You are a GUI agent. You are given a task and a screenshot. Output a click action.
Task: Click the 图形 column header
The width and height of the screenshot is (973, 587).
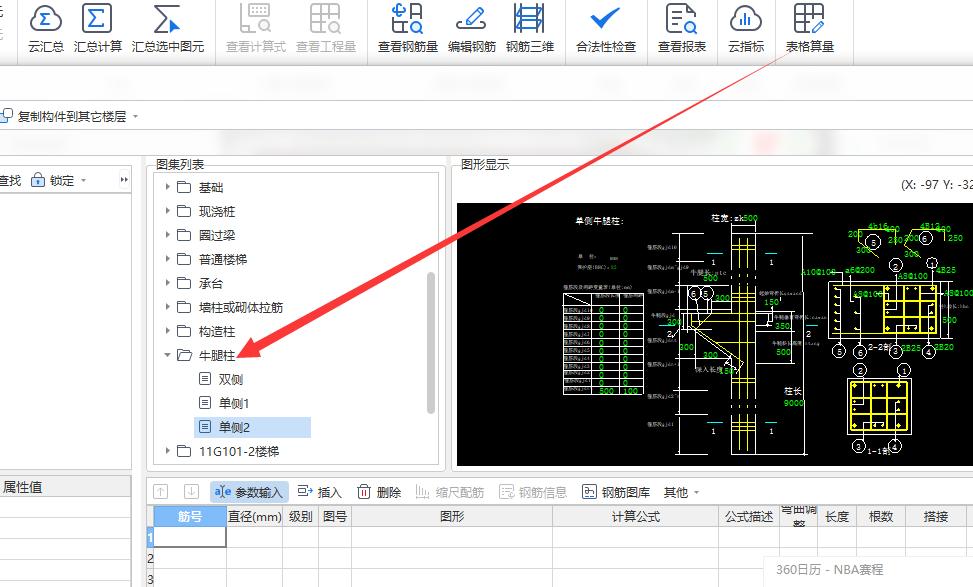click(x=452, y=516)
